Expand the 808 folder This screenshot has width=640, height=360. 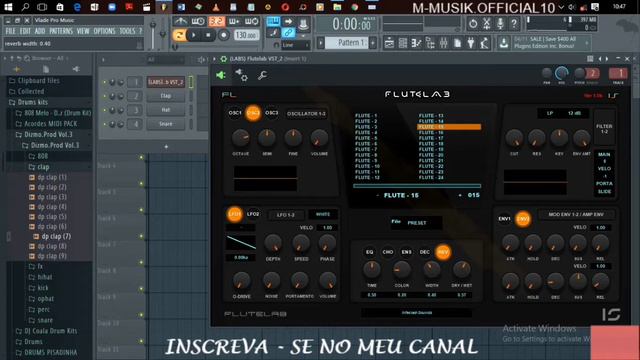pos(38,156)
